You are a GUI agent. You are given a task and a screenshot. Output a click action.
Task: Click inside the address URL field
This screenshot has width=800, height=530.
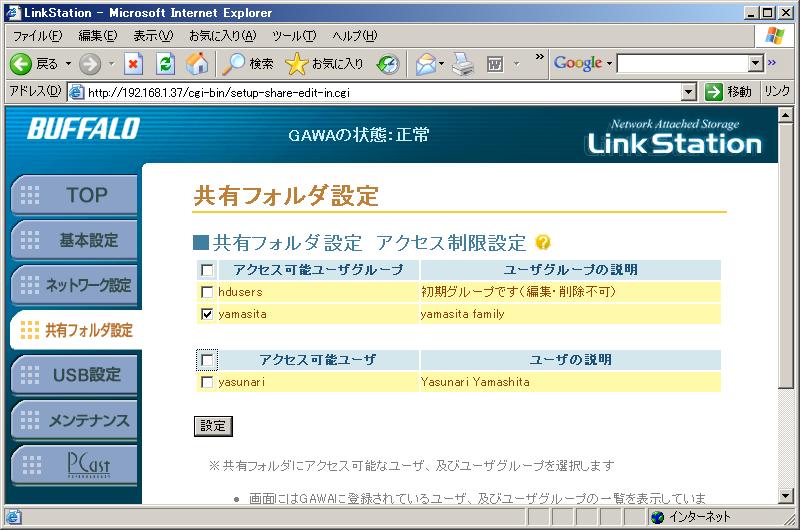(x=383, y=92)
